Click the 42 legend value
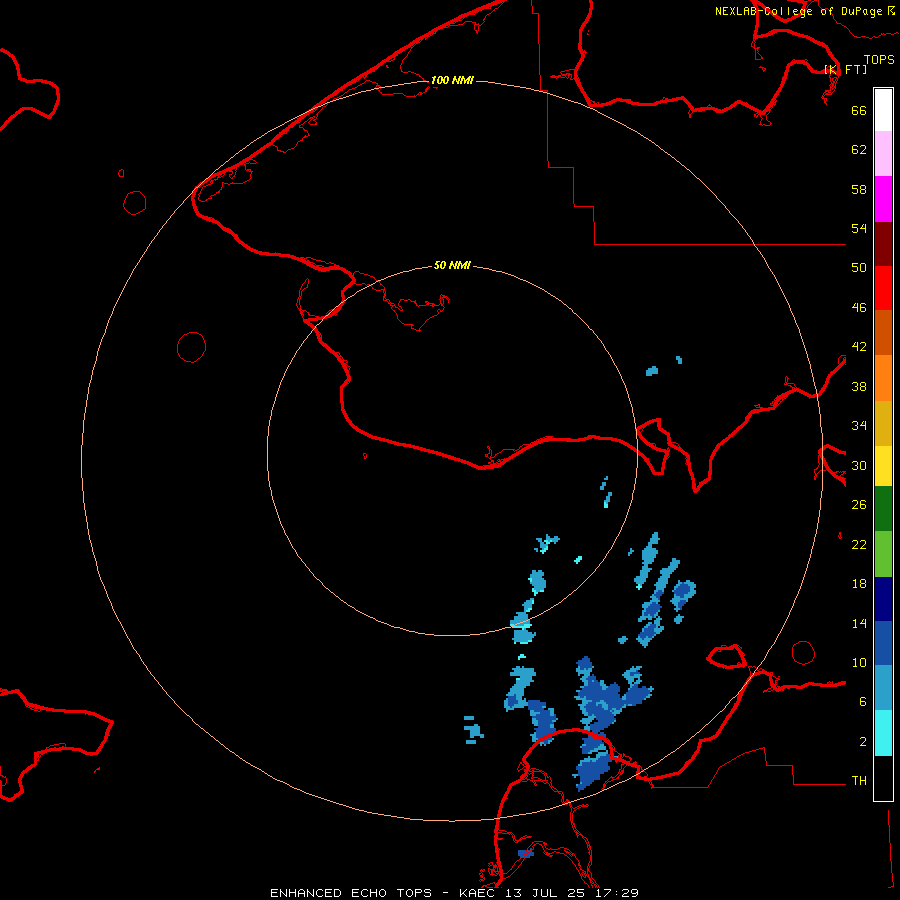Screen dimensions: 900x900 click(859, 347)
